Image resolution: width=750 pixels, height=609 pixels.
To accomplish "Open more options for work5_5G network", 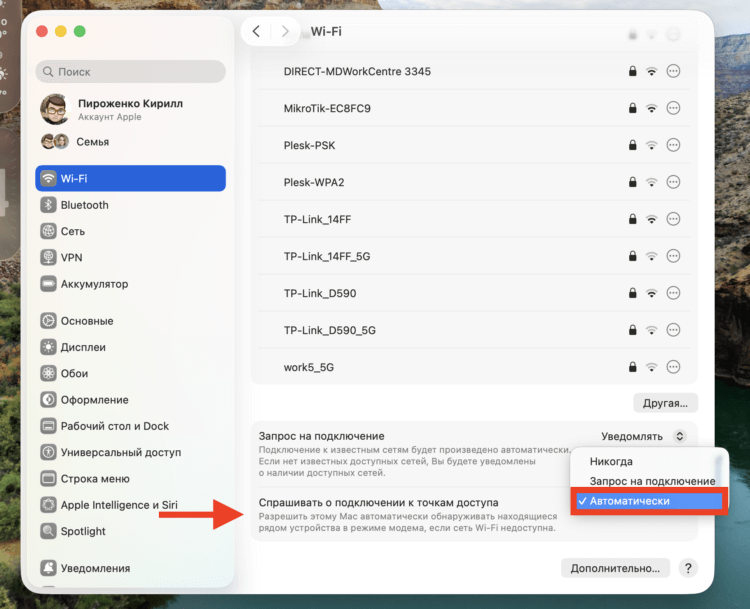I will (x=673, y=367).
